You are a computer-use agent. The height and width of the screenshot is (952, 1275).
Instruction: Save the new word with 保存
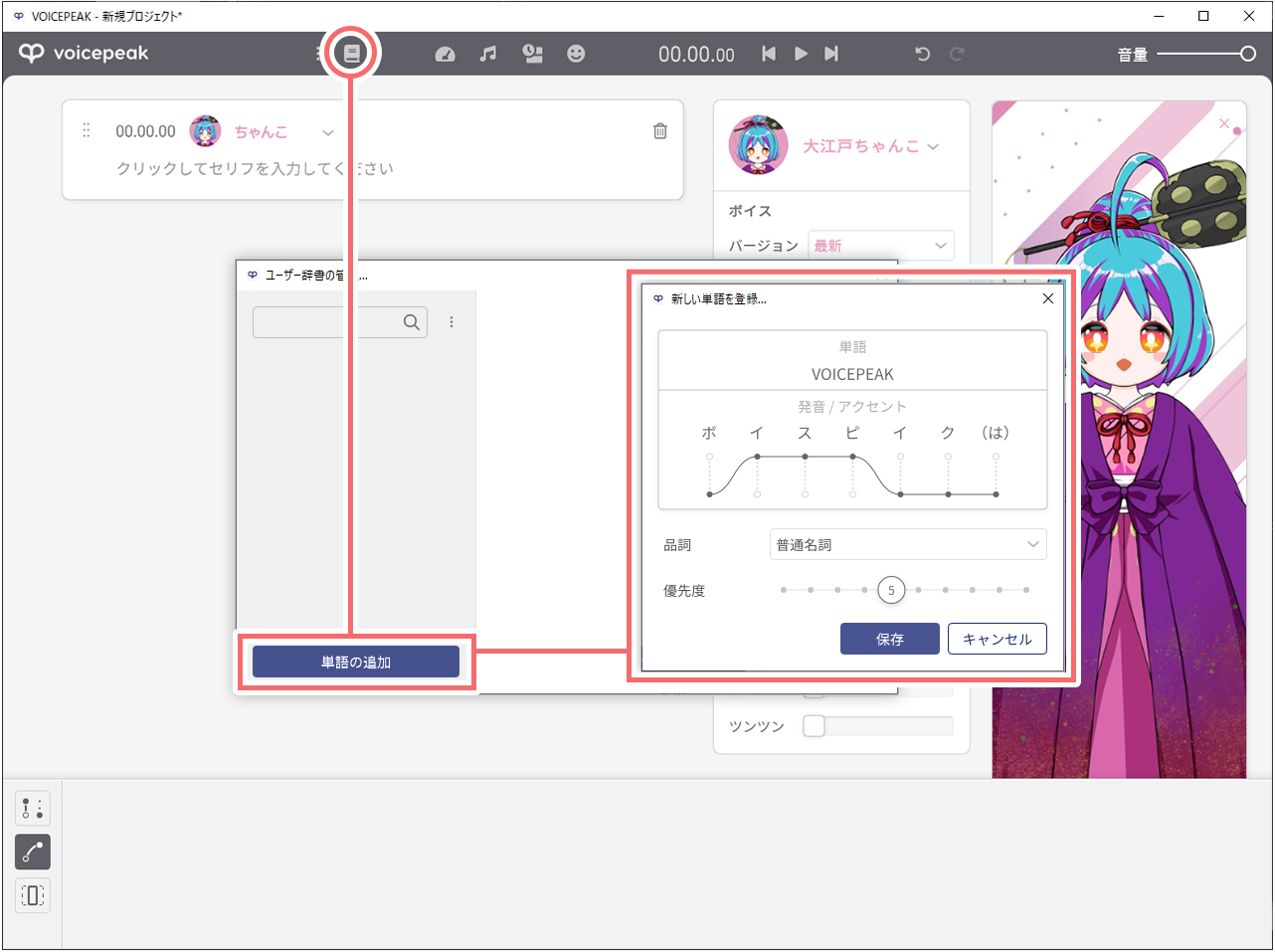890,639
